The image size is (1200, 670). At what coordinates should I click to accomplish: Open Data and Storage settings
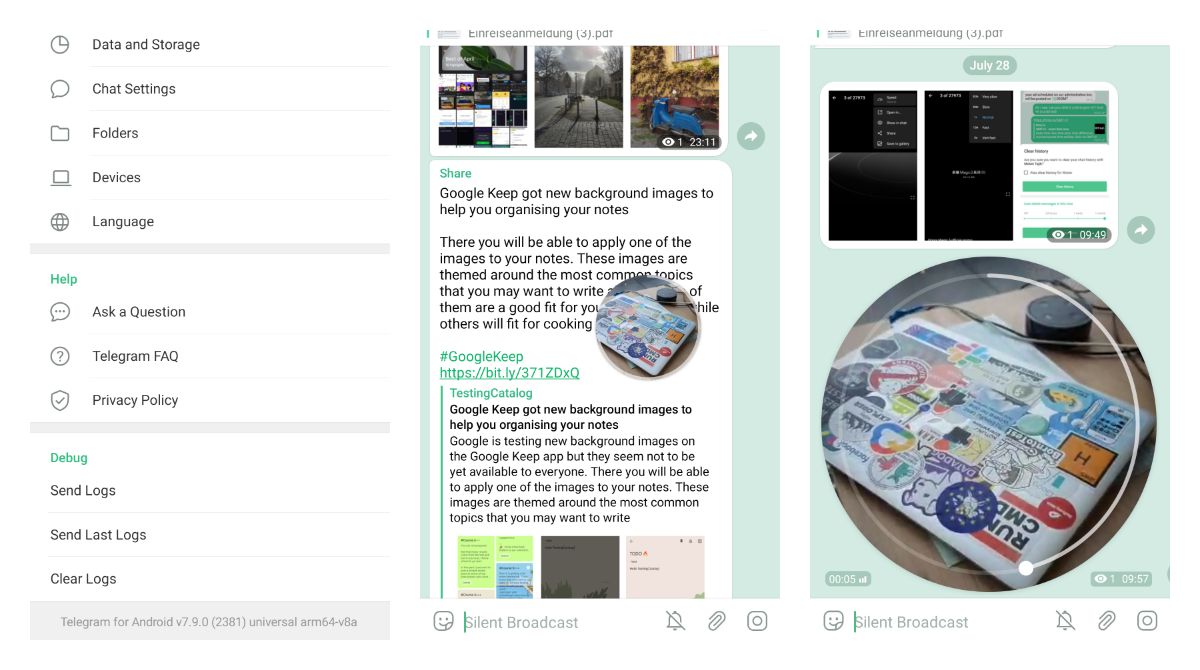click(210, 45)
